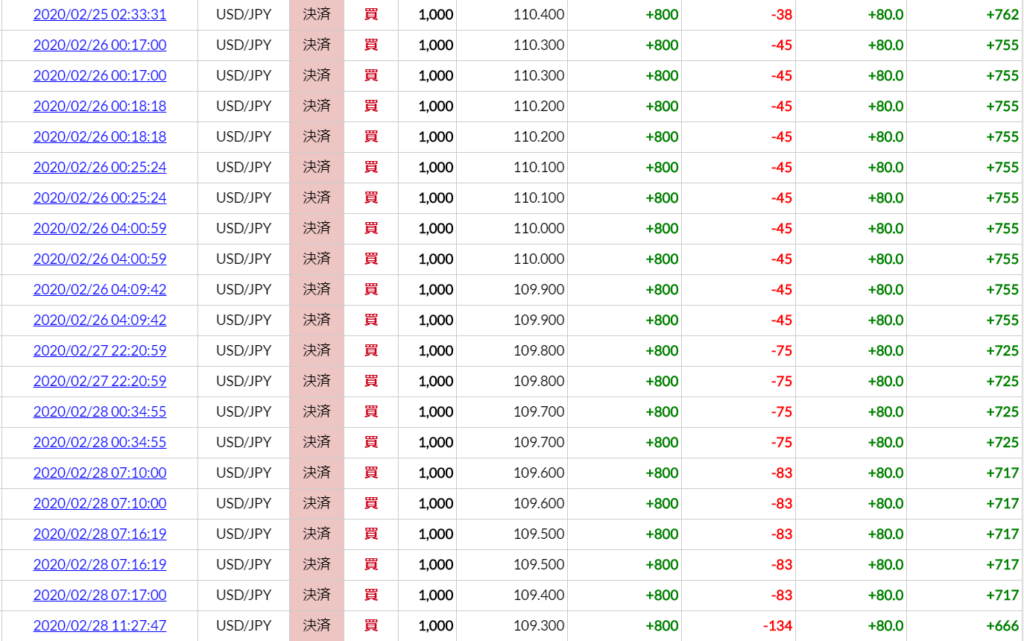The image size is (1024, 641).
Task: Click USD/JPY in the 2020/02/28 07:17:00 row
Action: pos(244,595)
